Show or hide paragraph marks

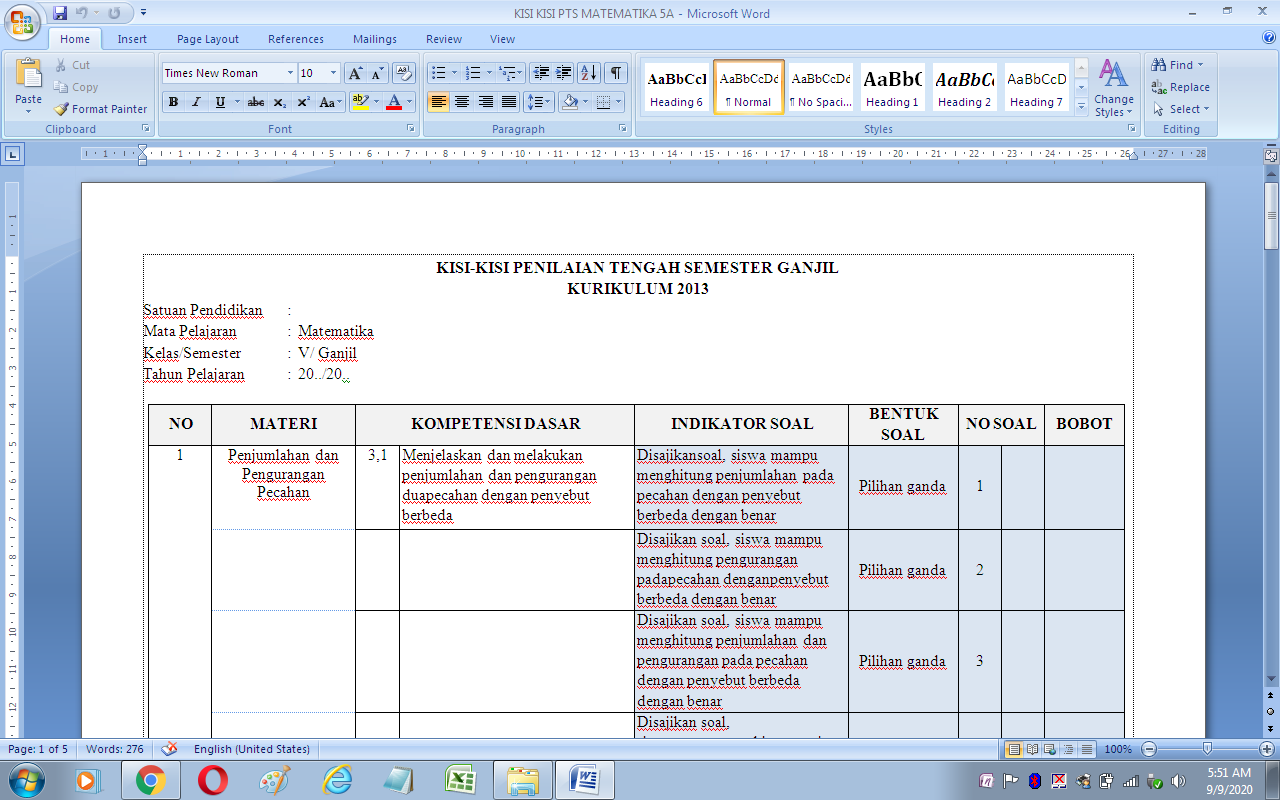click(616, 73)
